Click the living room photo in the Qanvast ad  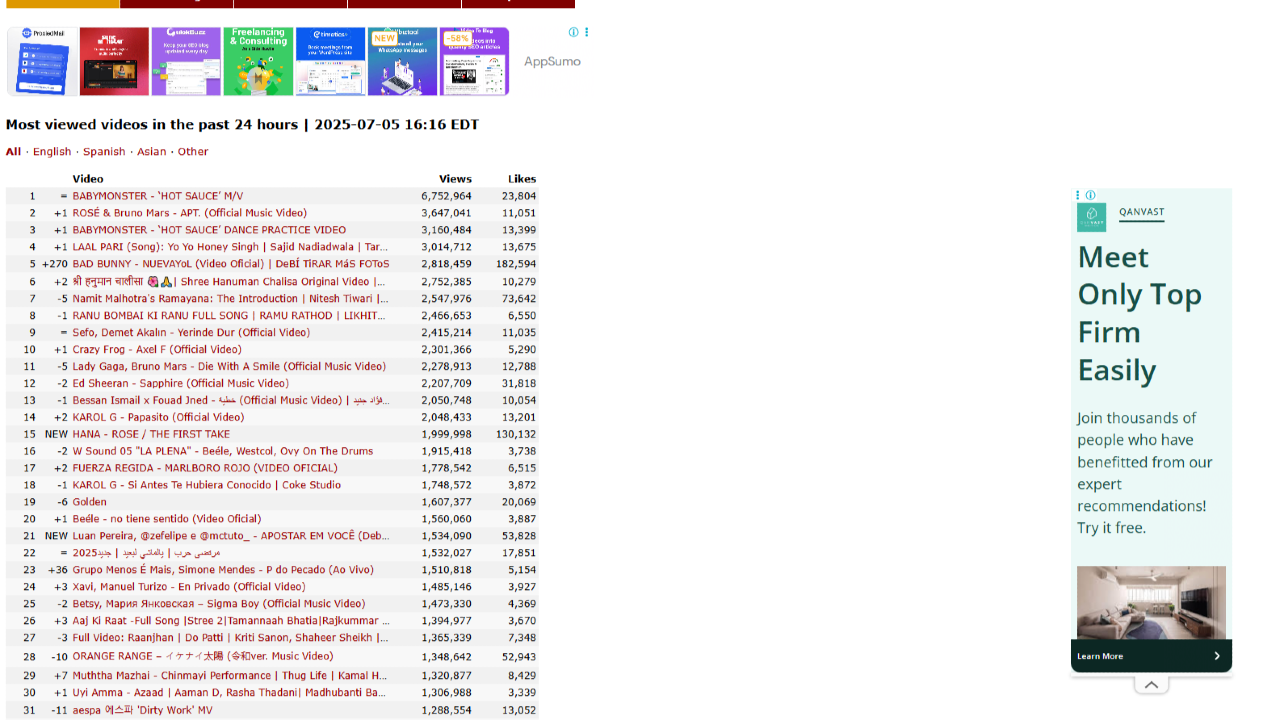[1151, 602]
